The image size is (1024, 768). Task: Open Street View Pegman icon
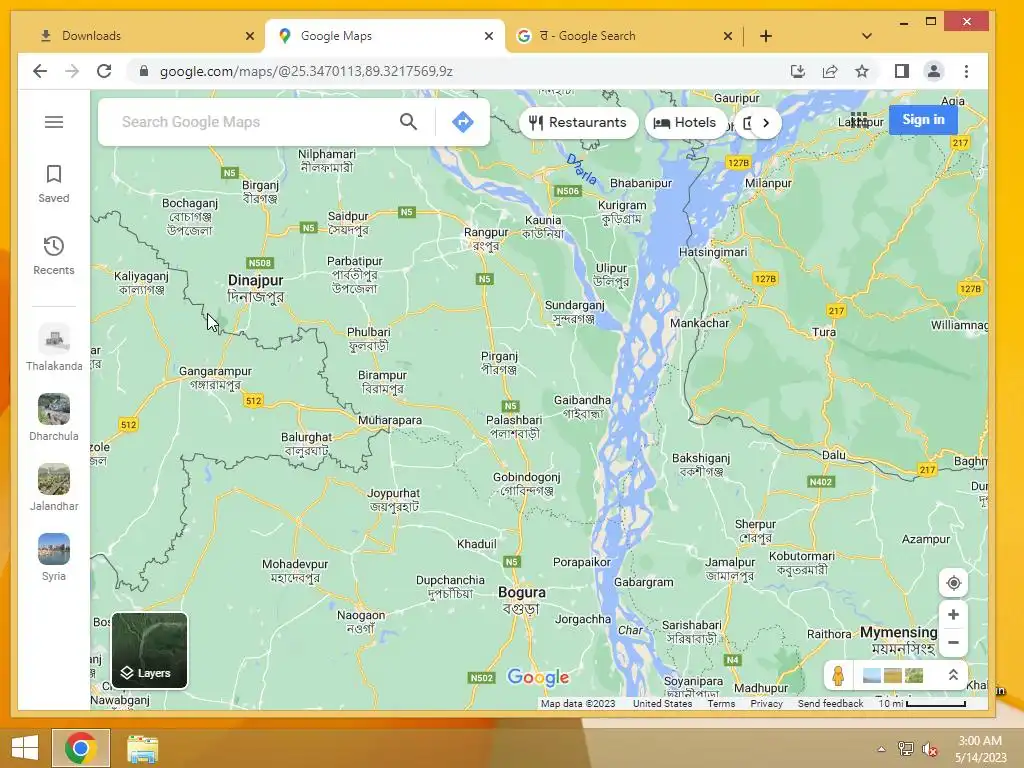(838, 675)
